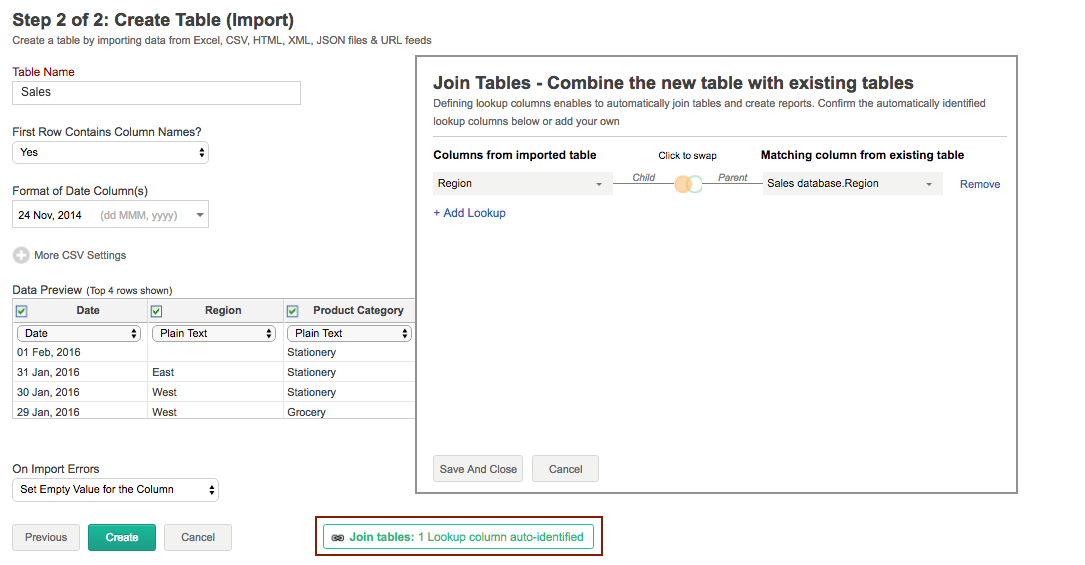Expand Sales database.Region matching column dropdown
The image size is (1085, 565).
point(852,184)
